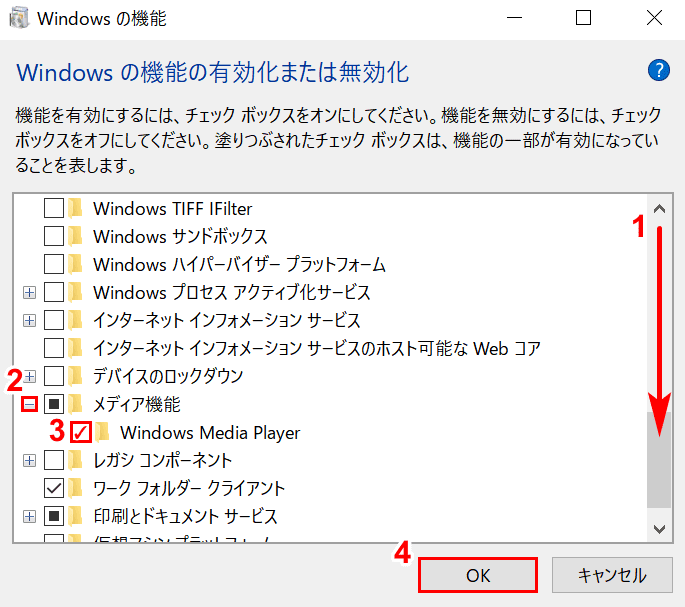
Task: Toggle 印刷とドキュメント サービス checkbox
Action: [54, 516]
